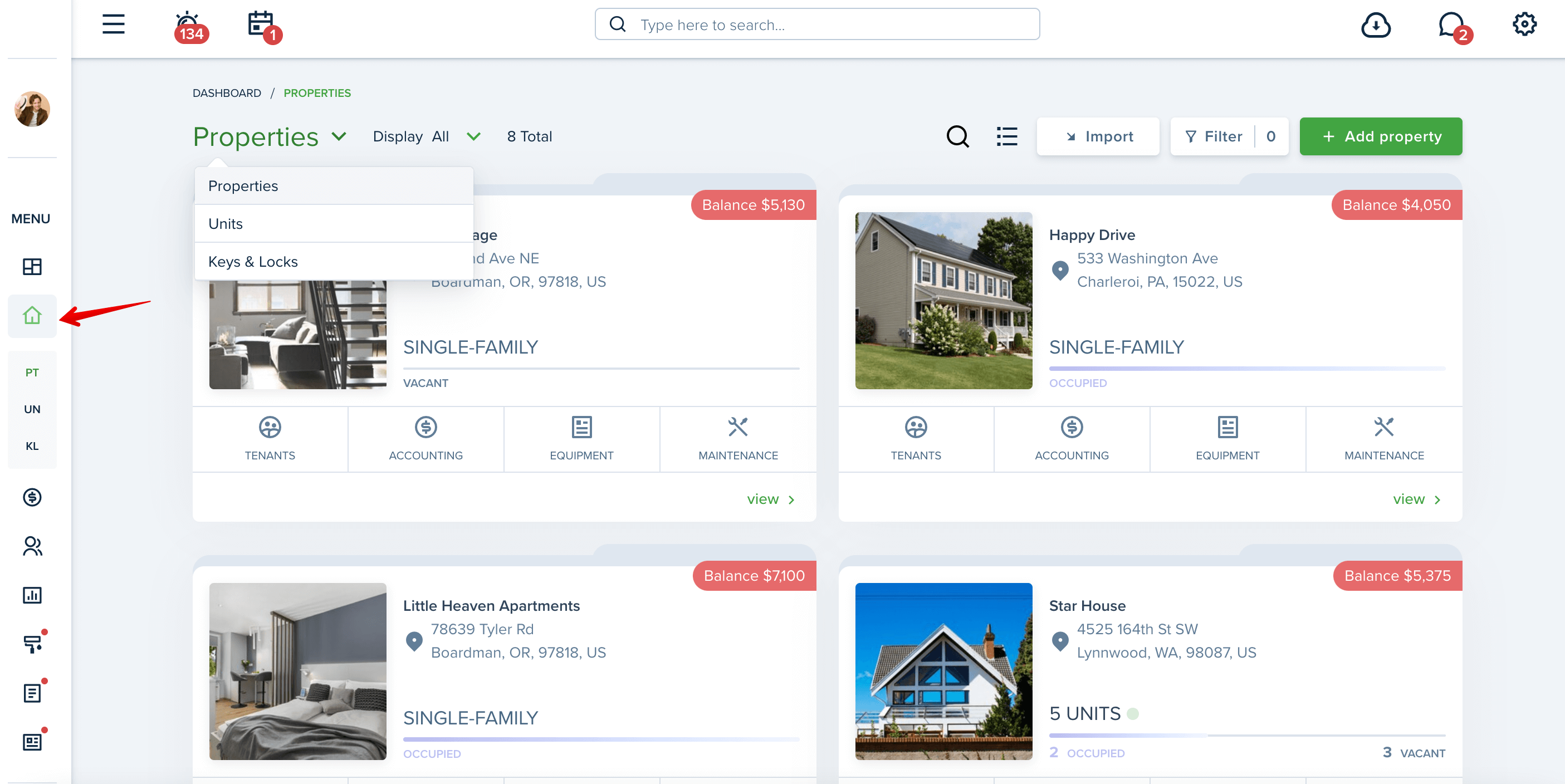Click the PROPERTIES breadcrumb
This screenshot has width=1565, height=784.
point(317,93)
